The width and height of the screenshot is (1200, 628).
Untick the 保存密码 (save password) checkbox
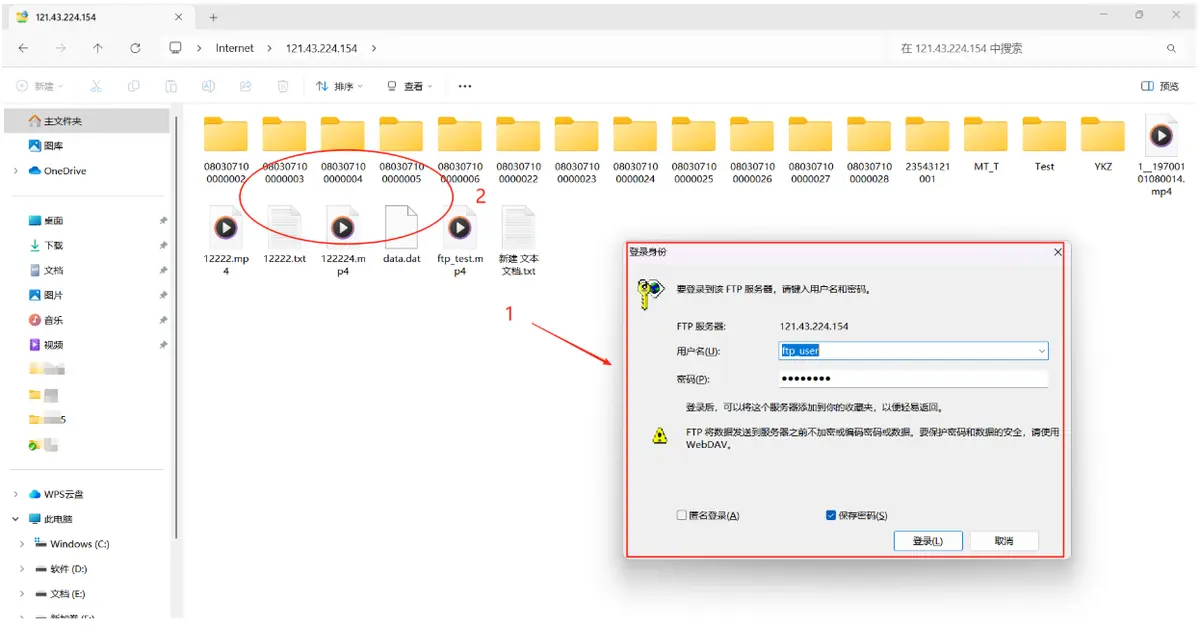(831, 515)
